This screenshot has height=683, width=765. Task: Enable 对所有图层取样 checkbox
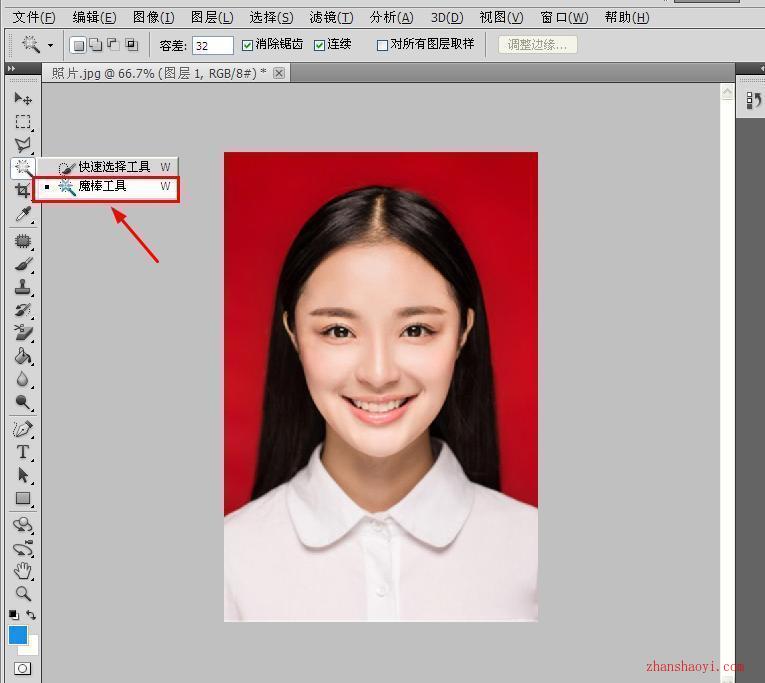click(x=382, y=45)
